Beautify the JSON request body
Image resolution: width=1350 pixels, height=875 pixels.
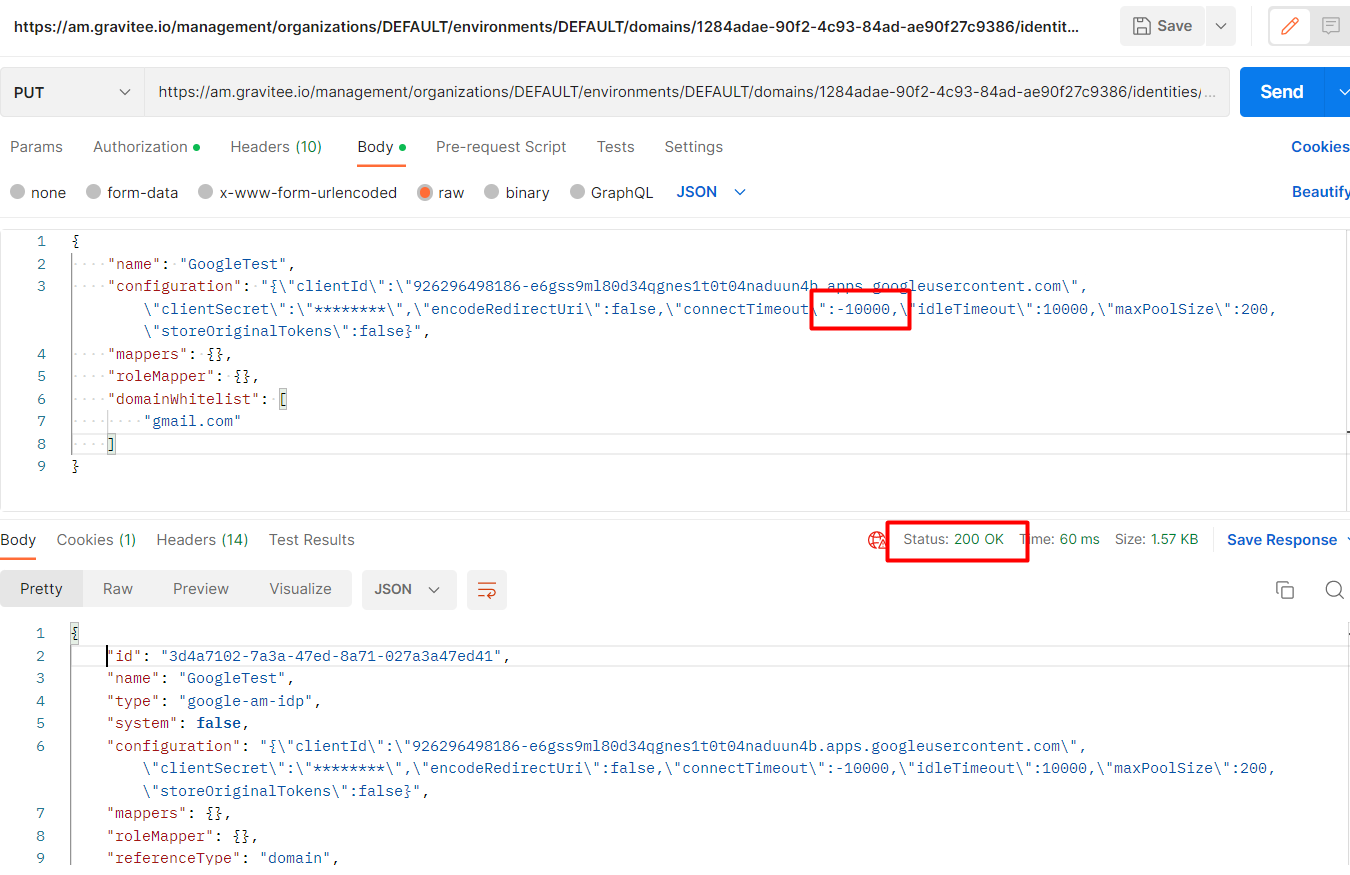pyautogui.click(x=1320, y=191)
